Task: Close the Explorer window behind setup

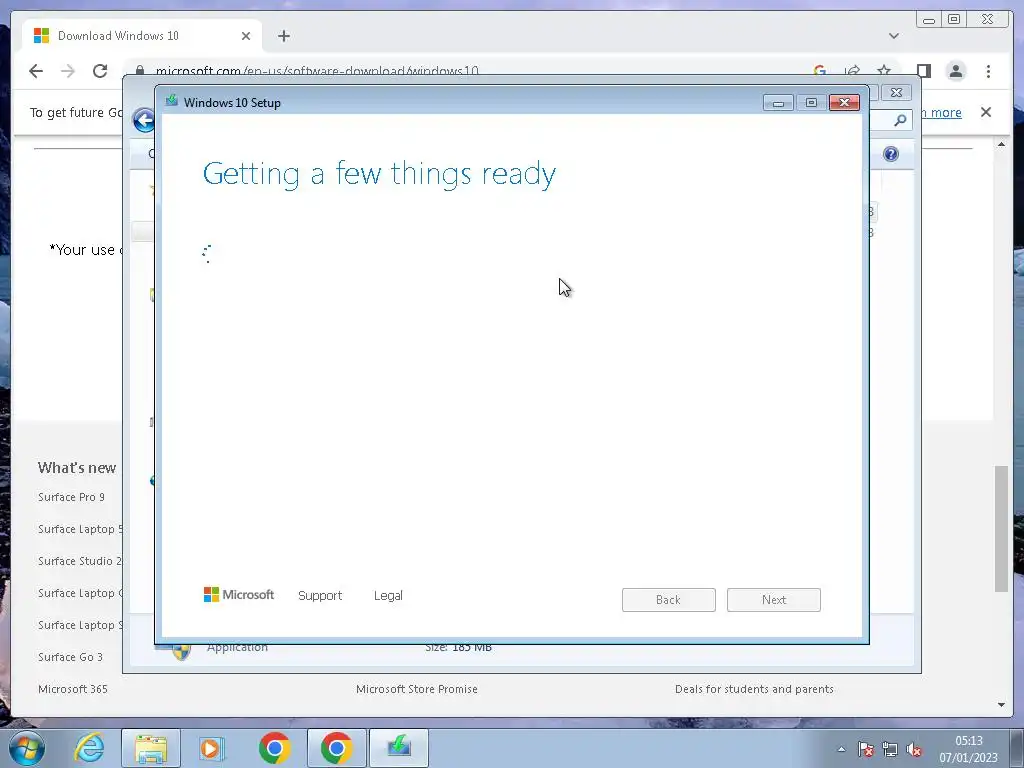Action: click(897, 93)
